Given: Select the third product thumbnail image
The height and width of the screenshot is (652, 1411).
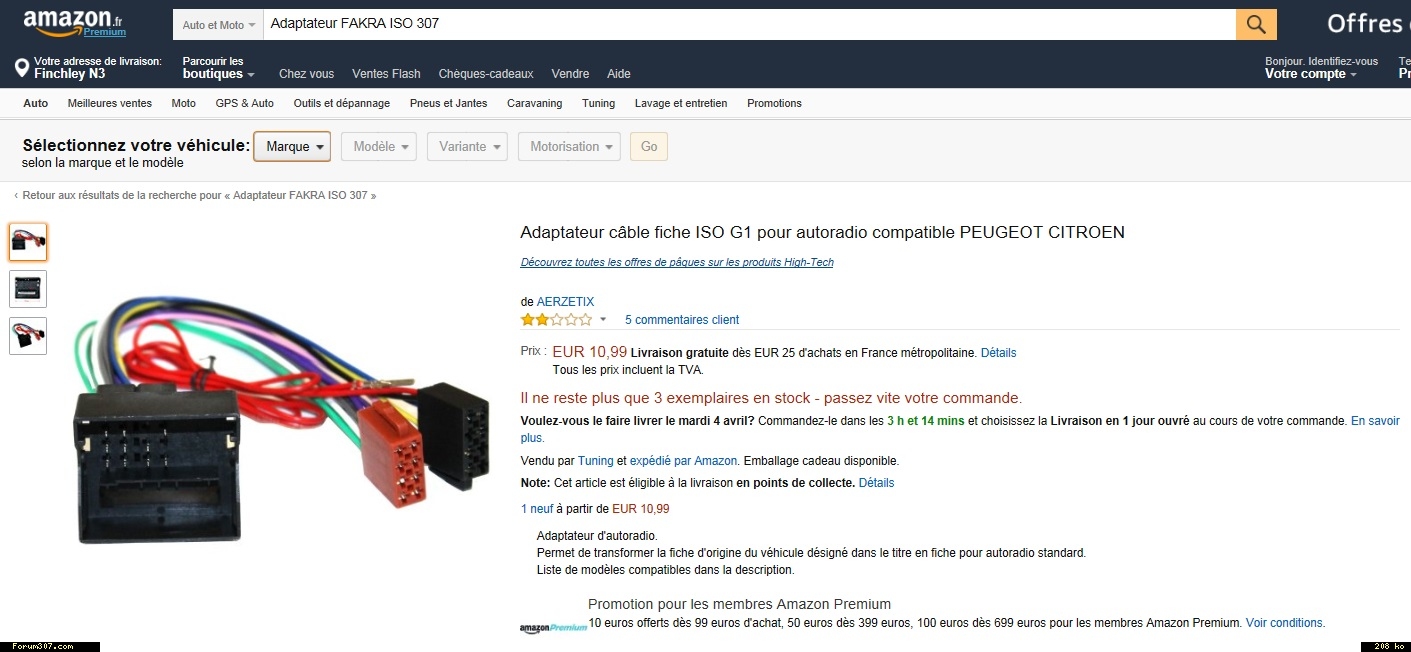Looking at the screenshot, I should (28, 336).
